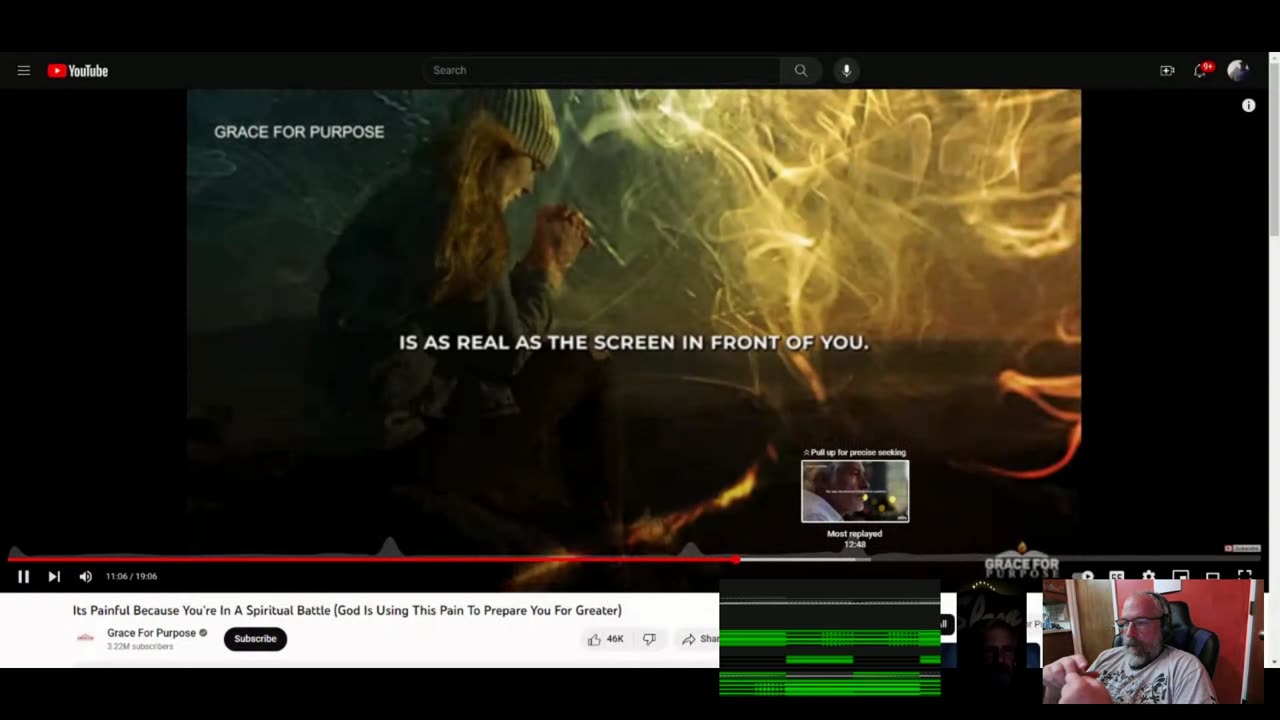Open the Create video menu

click(1167, 70)
